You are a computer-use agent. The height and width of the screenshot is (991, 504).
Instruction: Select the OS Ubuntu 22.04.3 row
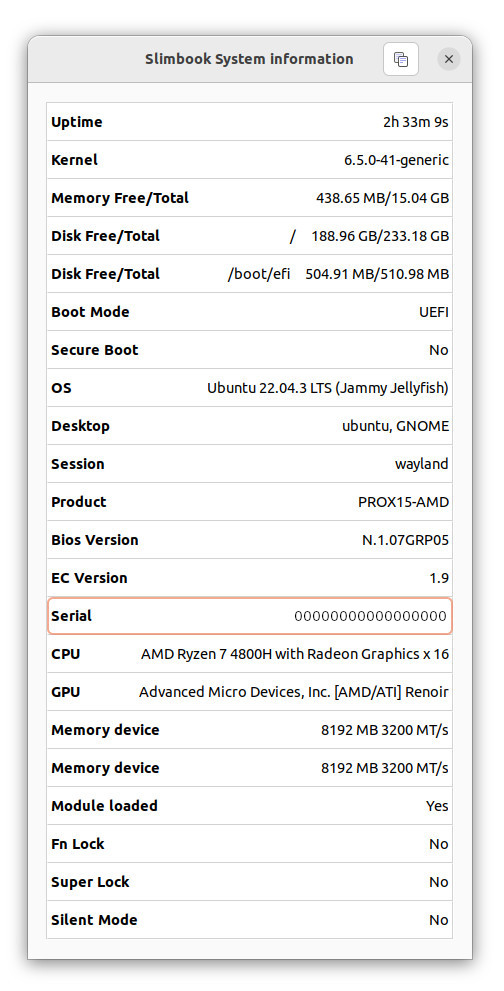tap(250, 387)
